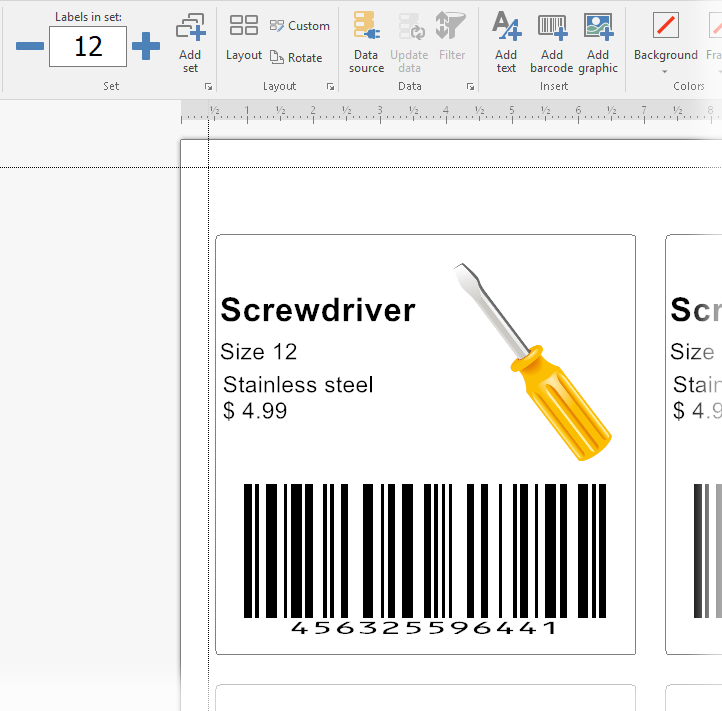Select barcode number 456325596441
This screenshot has height=711, width=722.
[424, 628]
